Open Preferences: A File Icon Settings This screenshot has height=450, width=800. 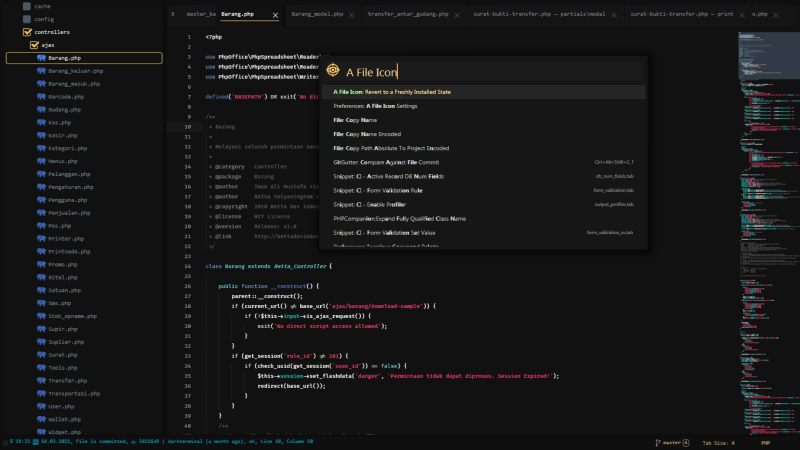pos(483,106)
